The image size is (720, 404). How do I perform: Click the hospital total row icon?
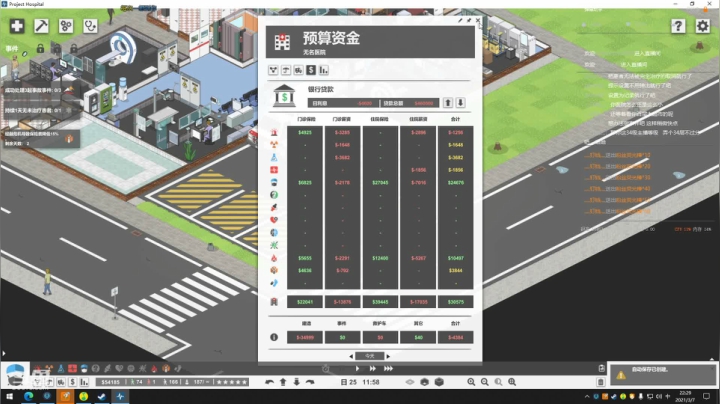click(274, 302)
